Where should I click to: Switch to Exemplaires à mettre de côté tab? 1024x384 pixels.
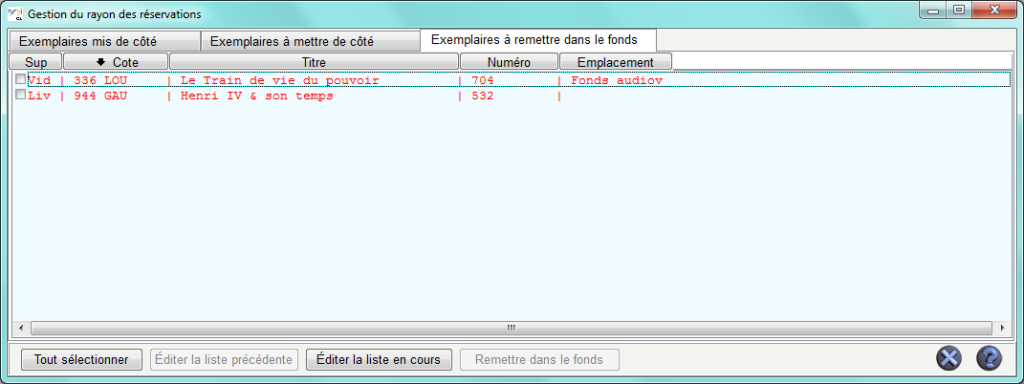pyautogui.click(x=310, y=41)
